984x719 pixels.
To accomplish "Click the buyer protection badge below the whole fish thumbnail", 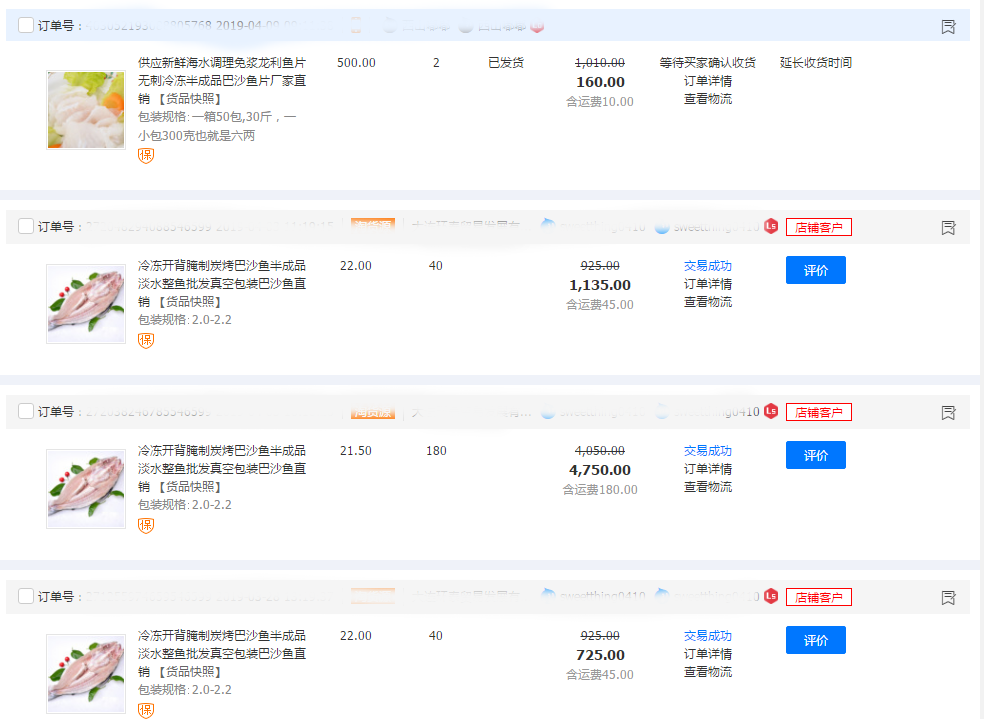I will pos(145,340).
